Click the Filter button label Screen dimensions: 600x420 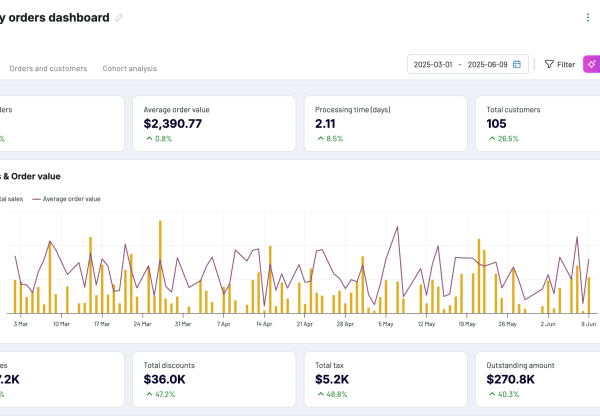pos(566,64)
